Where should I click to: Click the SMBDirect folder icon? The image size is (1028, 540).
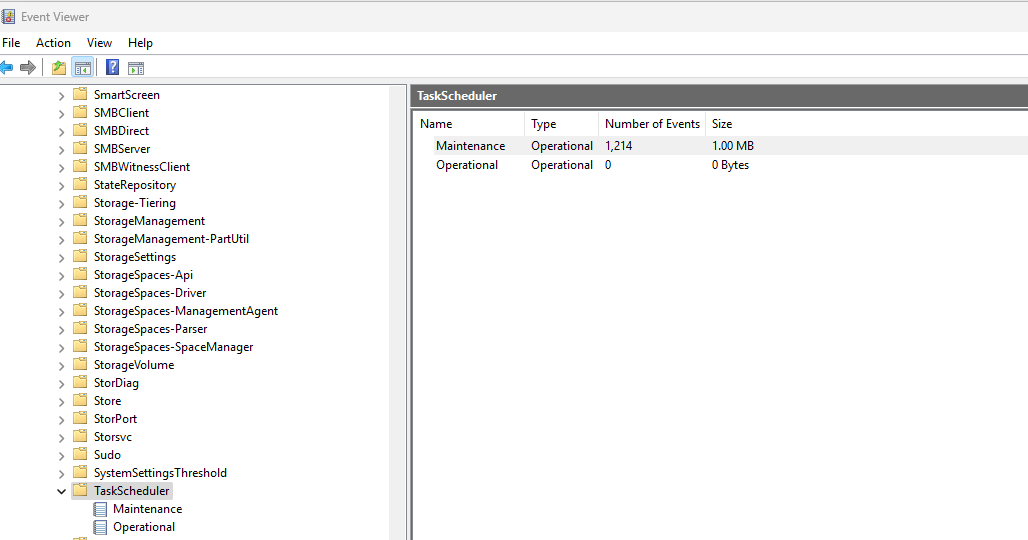(x=80, y=130)
